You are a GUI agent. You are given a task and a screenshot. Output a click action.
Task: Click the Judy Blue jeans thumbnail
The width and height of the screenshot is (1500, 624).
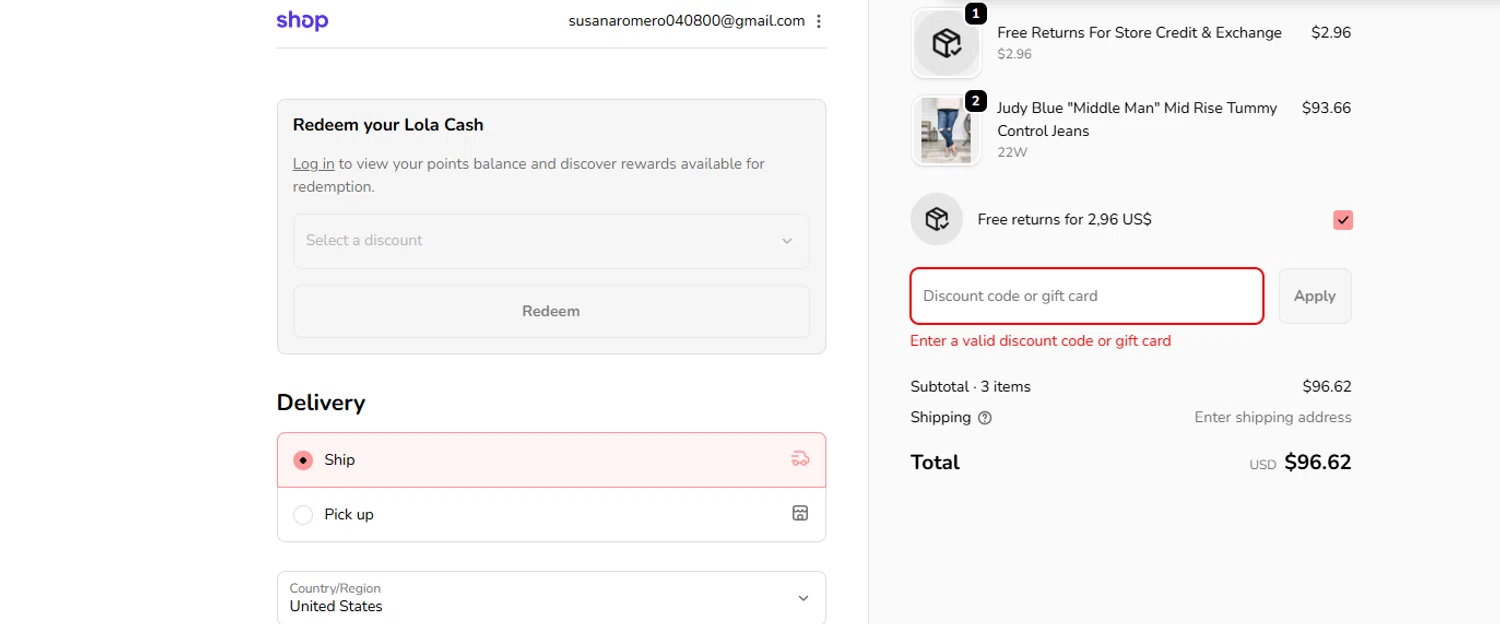click(946, 131)
